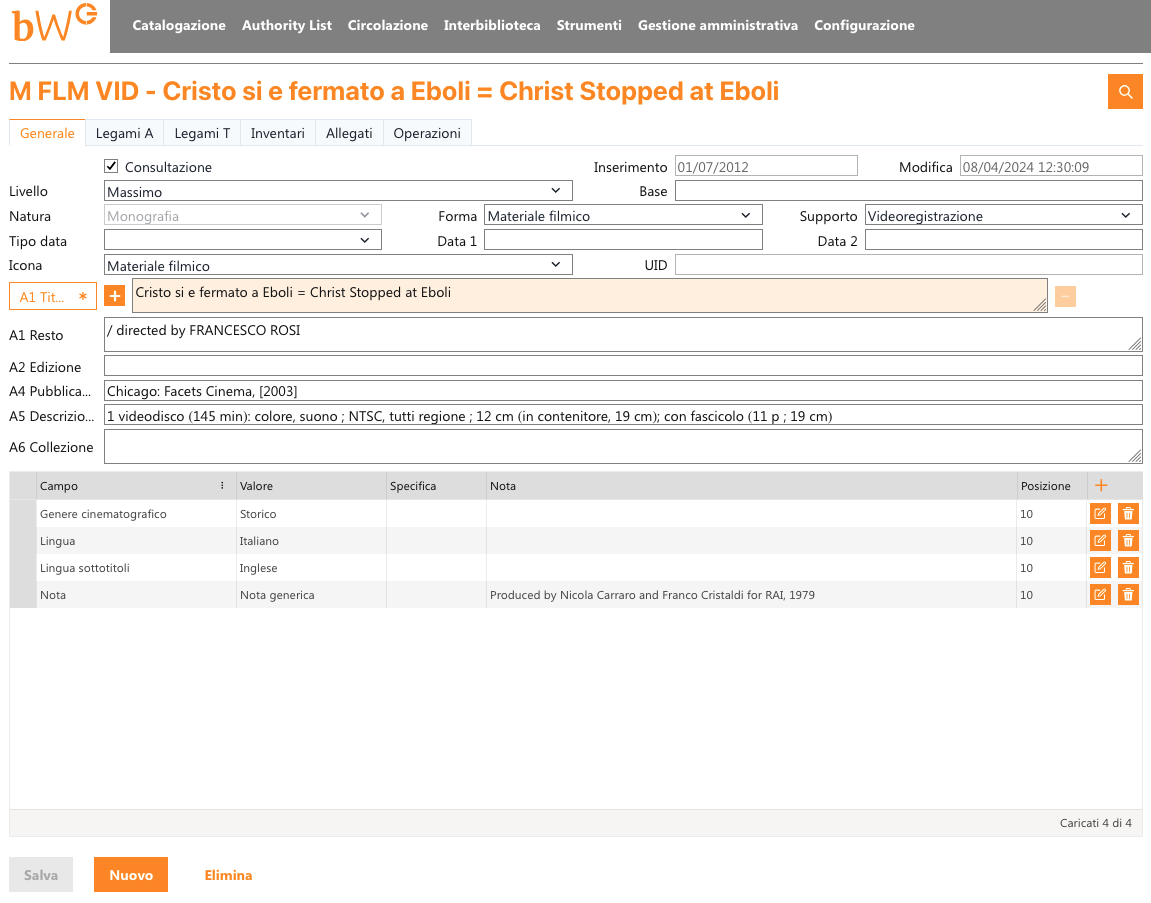Edit the Lingua sottotitoli row
The height and width of the screenshot is (903, 1151).
pos(1100,568)
